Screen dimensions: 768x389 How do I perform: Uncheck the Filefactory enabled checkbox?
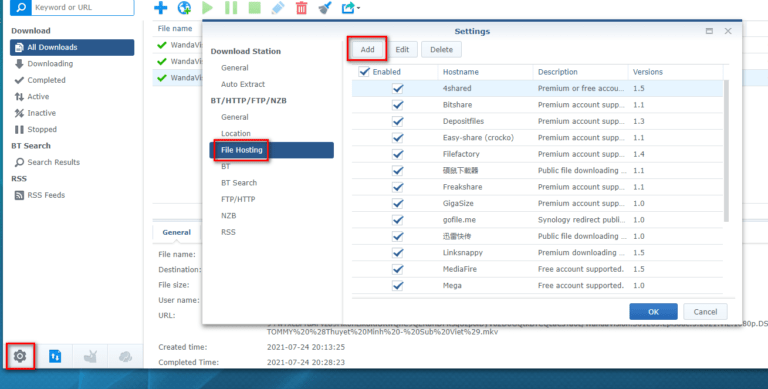[x=398, y=154]
